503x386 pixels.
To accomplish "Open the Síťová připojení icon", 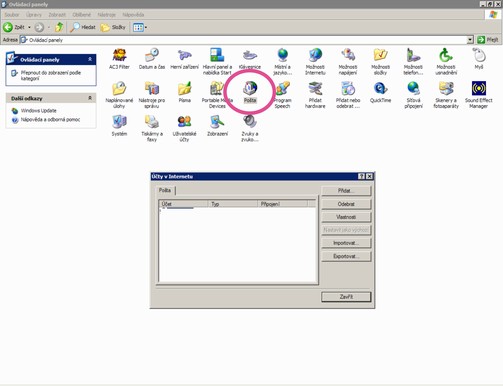I will [413, 95].
